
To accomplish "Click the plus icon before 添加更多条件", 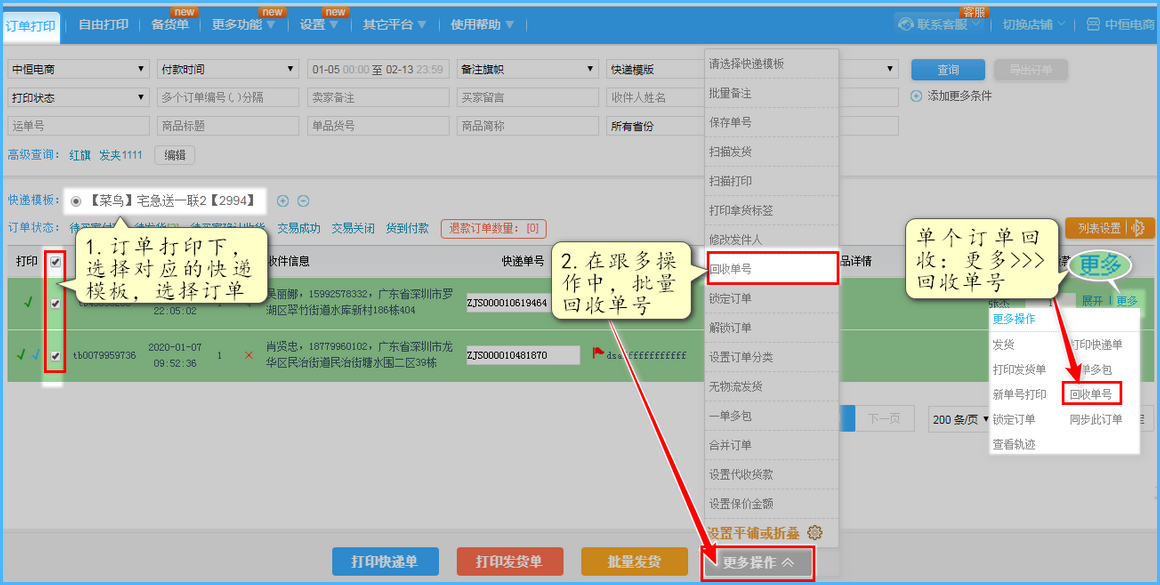I will [917, 96].
